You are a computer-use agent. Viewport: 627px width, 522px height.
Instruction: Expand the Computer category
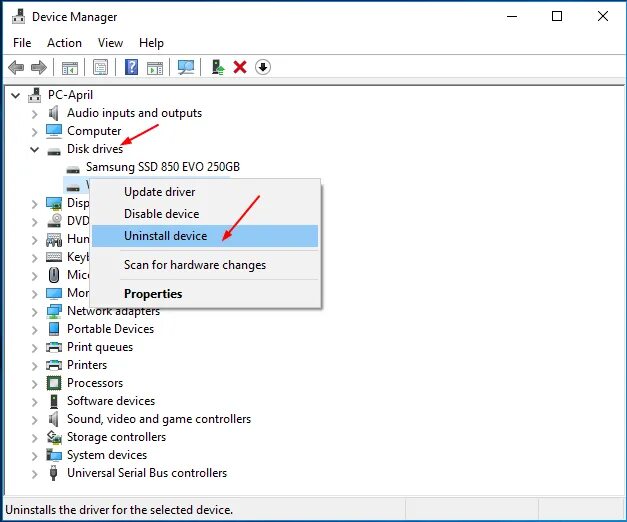tap(35, 132)
